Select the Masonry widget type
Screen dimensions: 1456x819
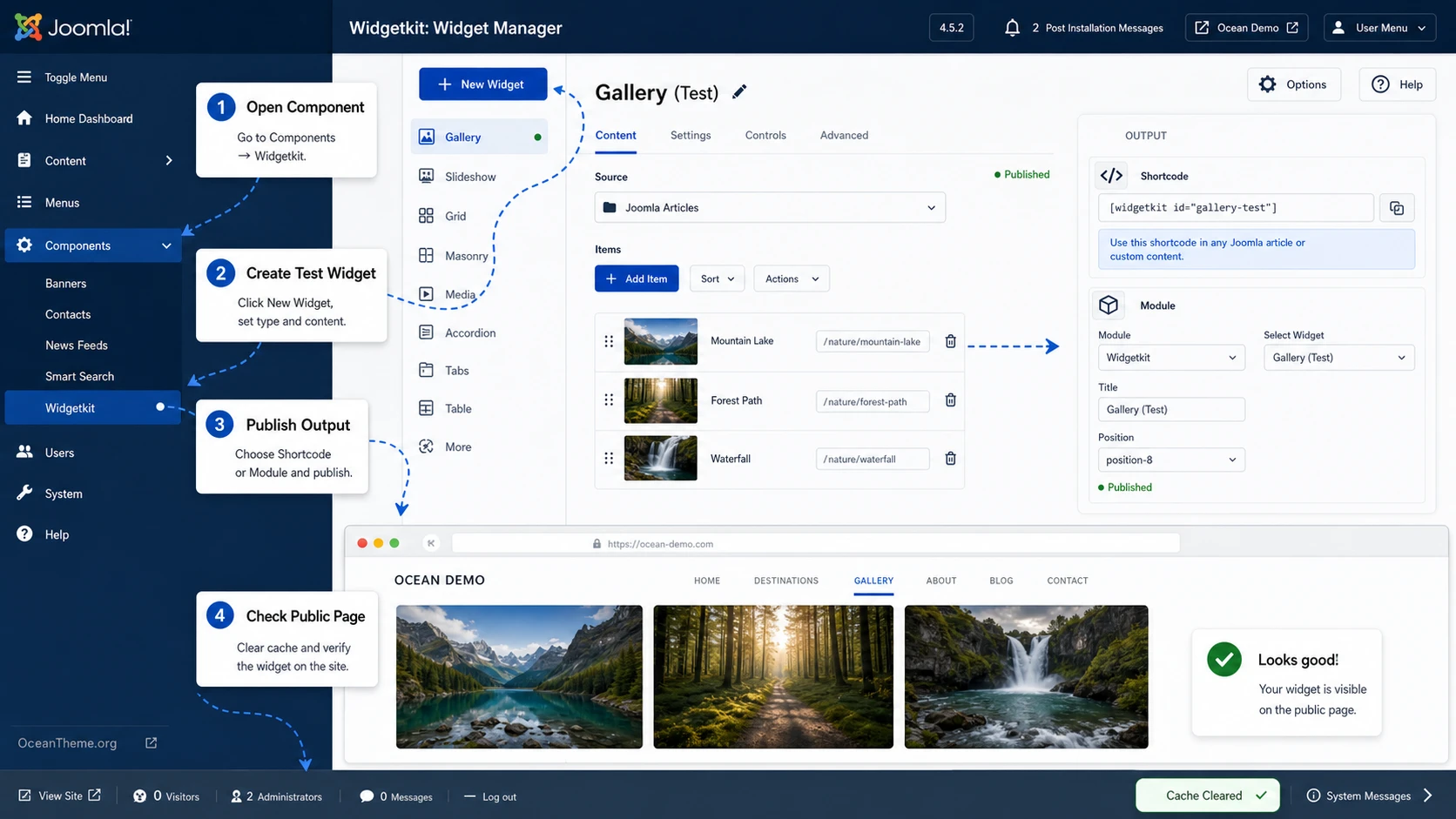click(x=453, y=256)
